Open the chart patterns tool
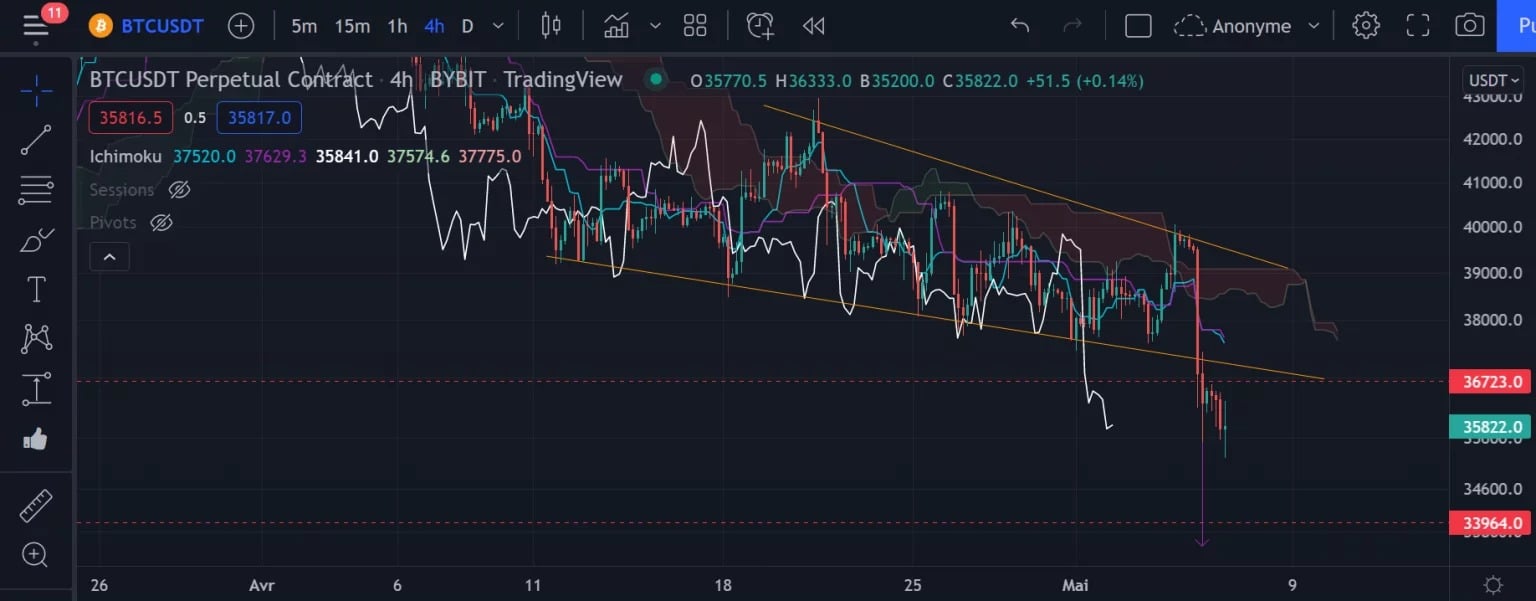 [x=36, y=339]
